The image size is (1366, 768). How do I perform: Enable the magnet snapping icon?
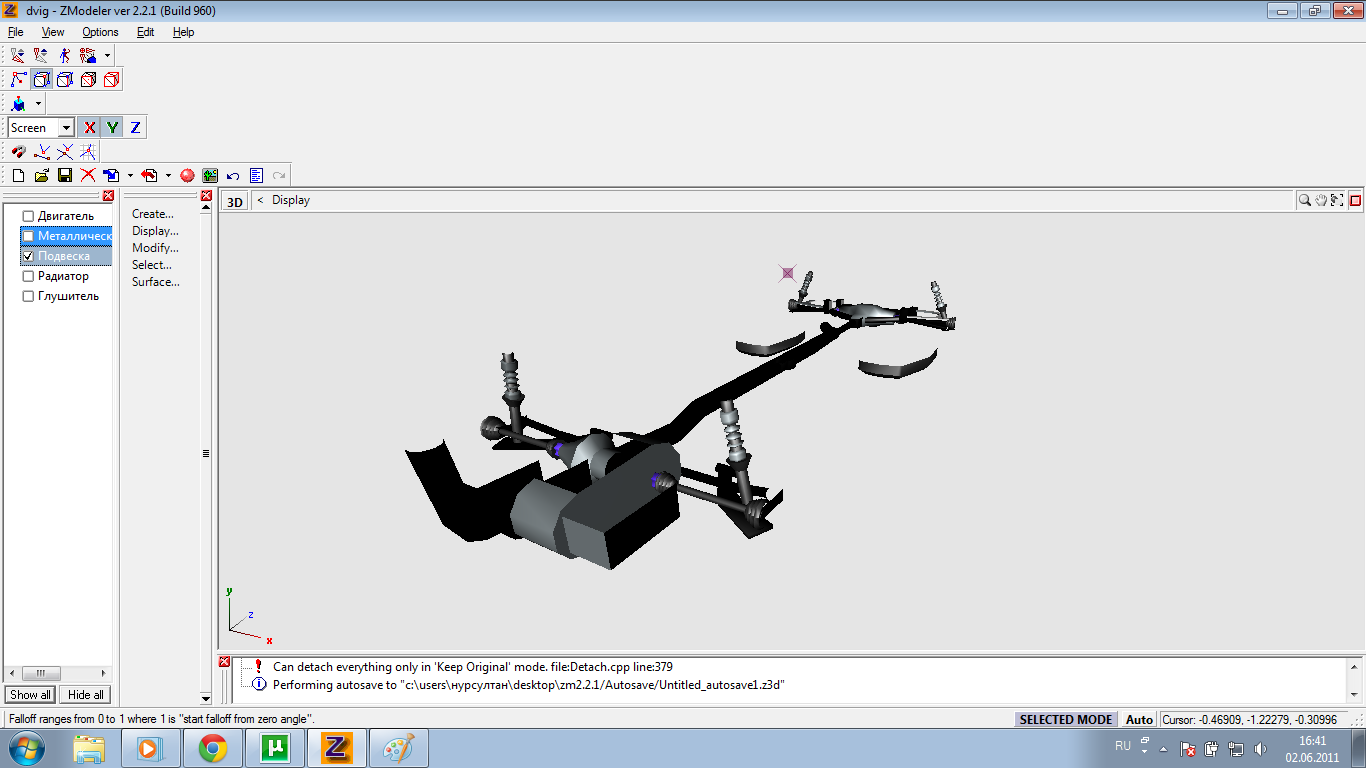(x=19, y=152)
